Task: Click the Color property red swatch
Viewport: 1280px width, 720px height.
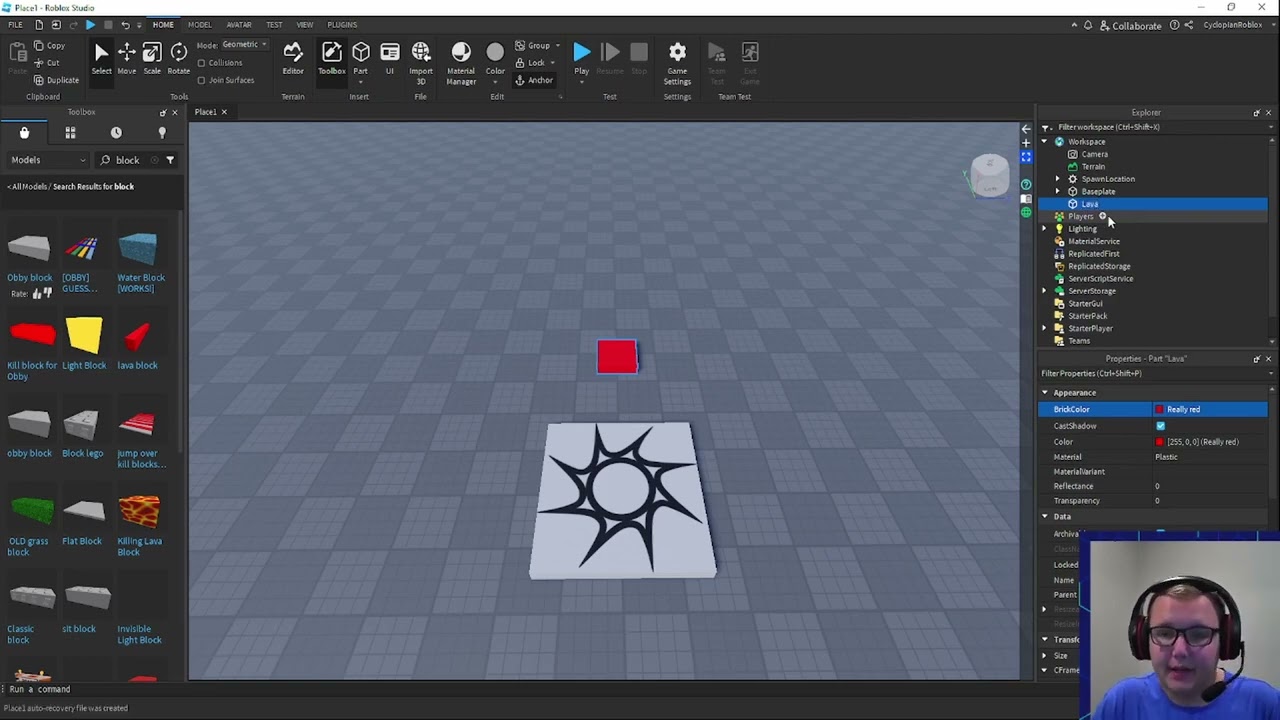Action: [x=1159, y=442]
